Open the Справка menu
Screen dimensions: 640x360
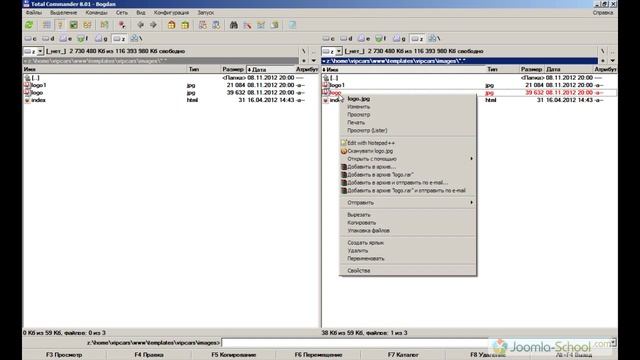pos(603,13)
